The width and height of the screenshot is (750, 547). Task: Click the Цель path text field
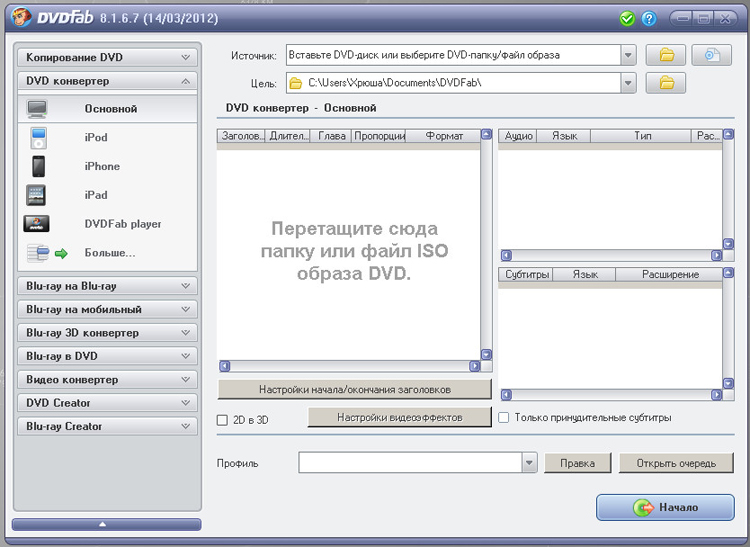click(453, 83)
